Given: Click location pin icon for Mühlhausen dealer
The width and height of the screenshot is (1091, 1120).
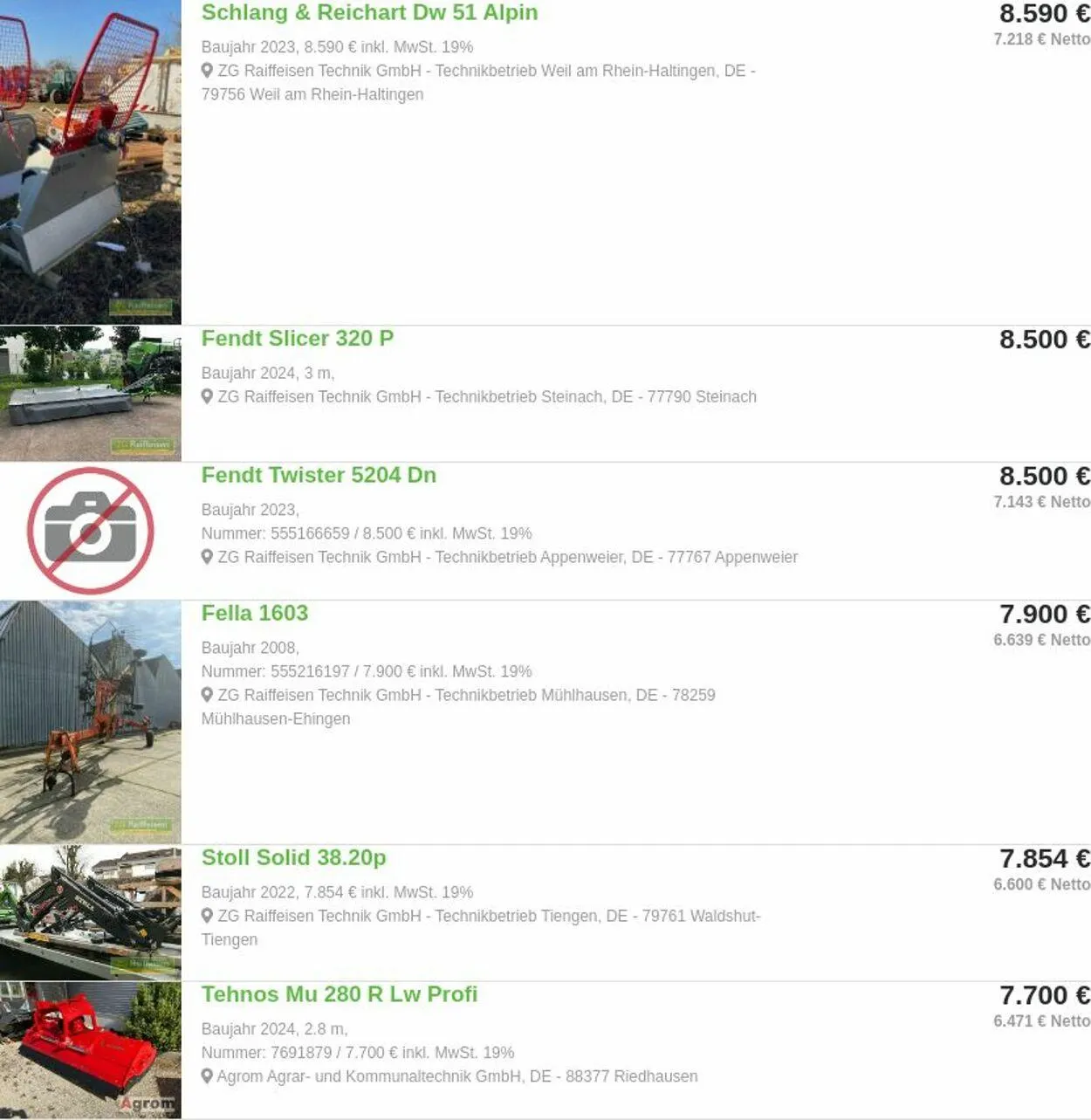Looking at the screenshot, I should pos(207,695).
